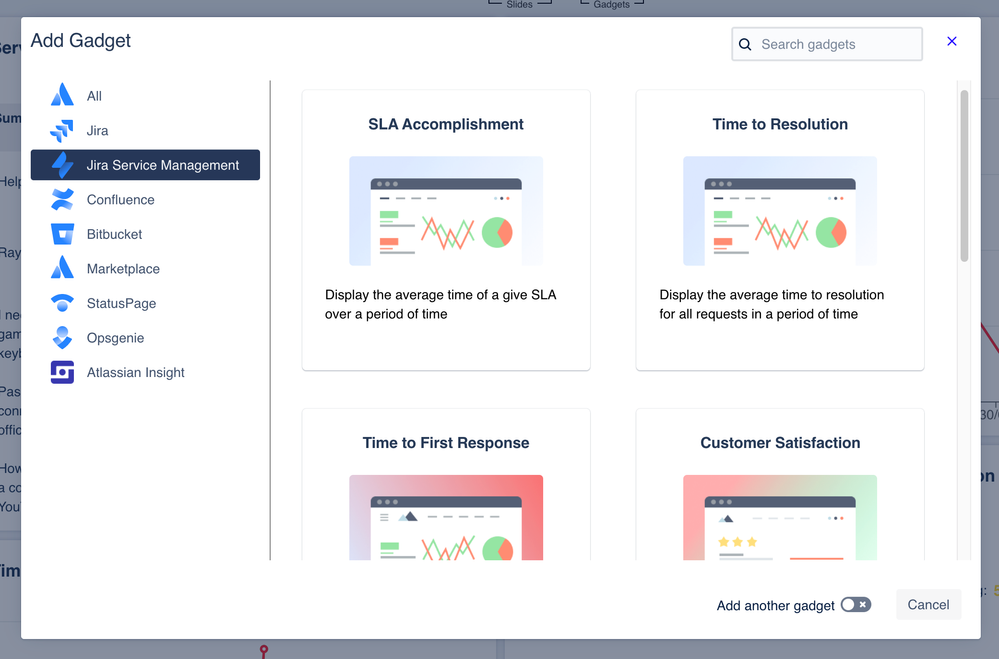Screen dimensions: 999x659
Task: Click the Add another gadget label
Action: [775, 605]
